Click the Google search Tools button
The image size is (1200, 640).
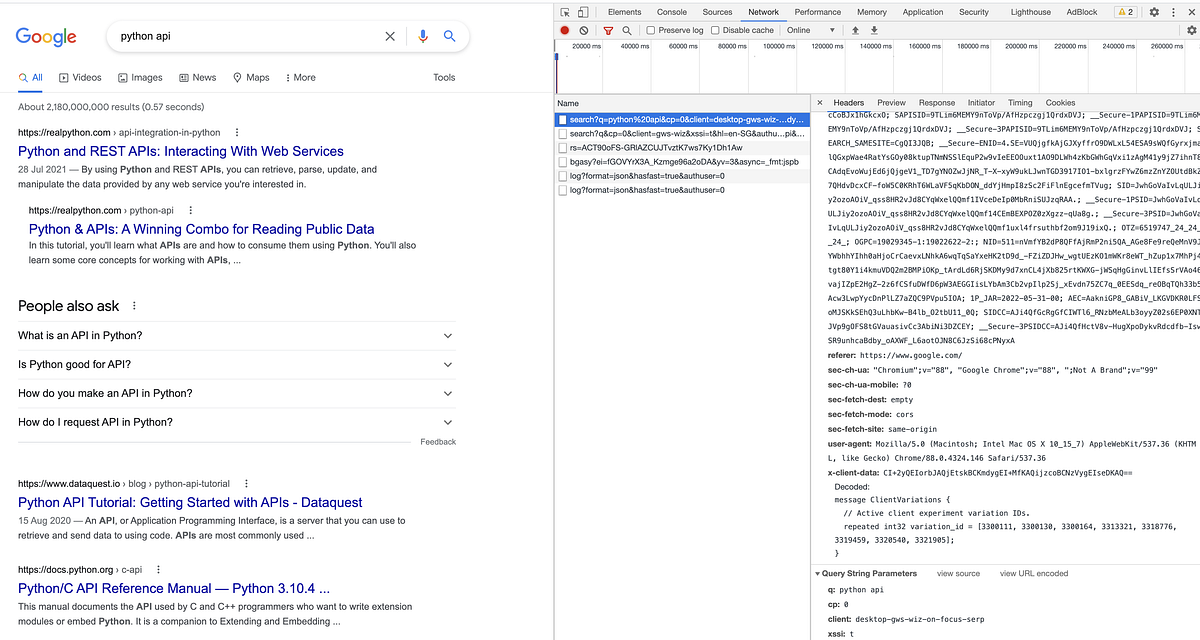444,77
